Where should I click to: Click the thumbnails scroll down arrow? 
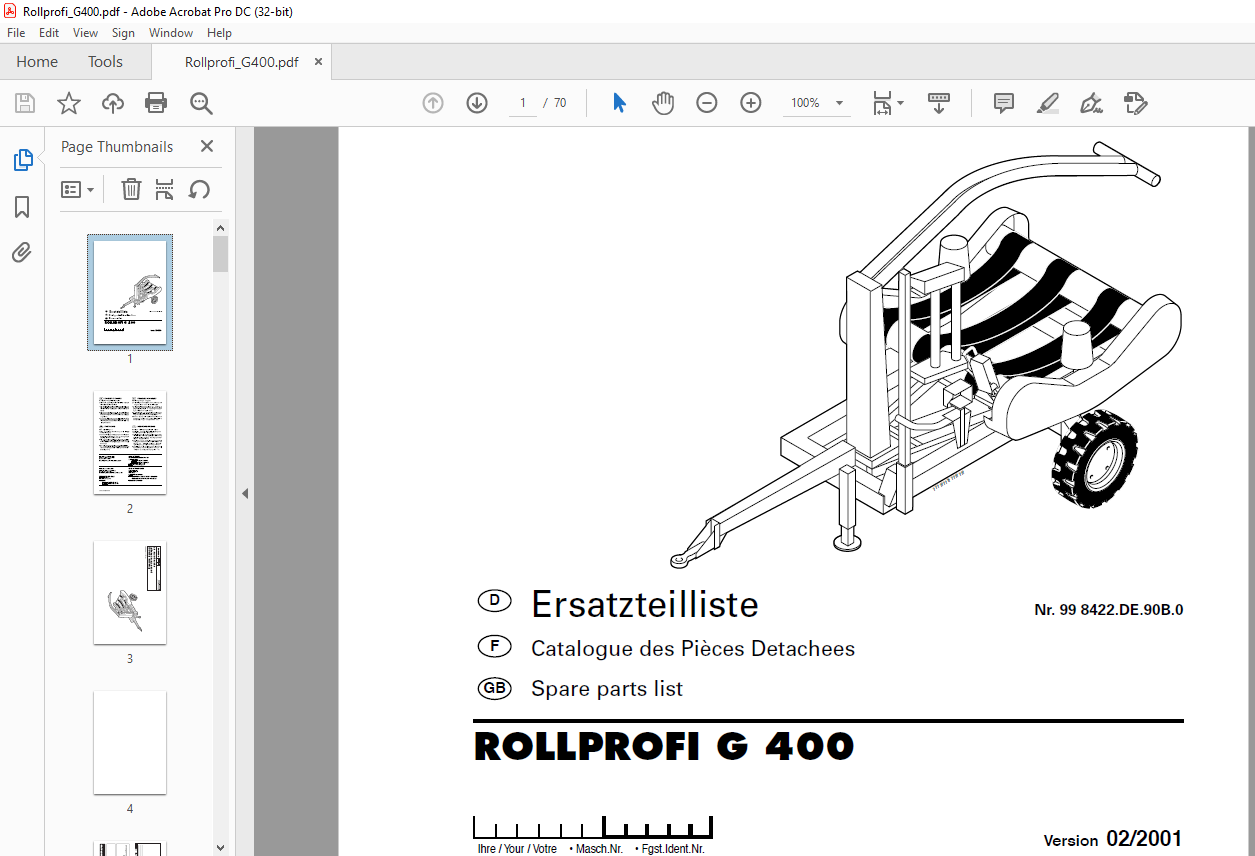point(220,847)
